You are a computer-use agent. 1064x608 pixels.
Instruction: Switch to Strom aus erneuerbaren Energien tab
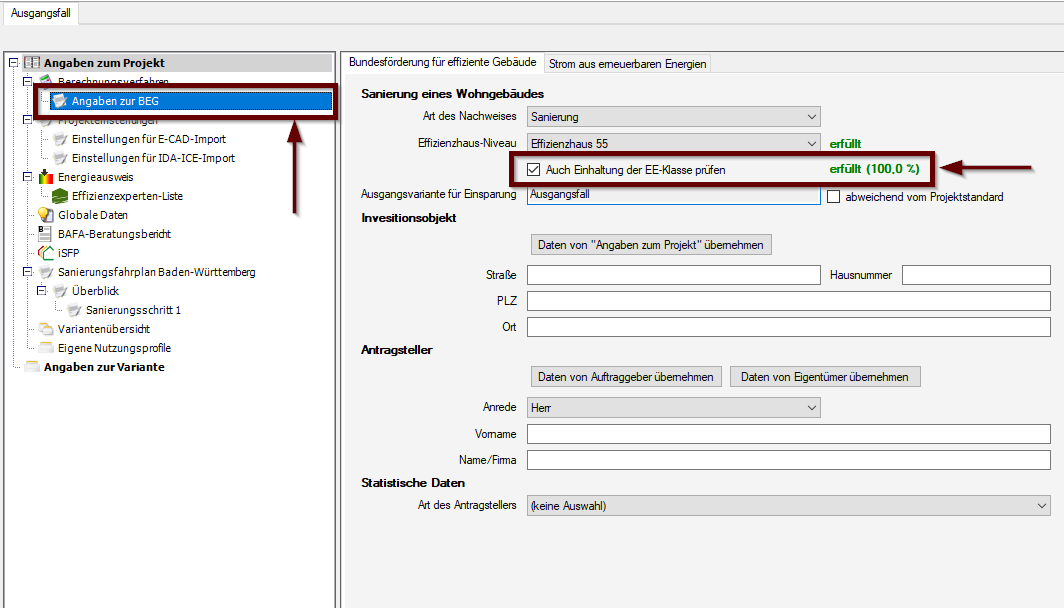point(628,64)
